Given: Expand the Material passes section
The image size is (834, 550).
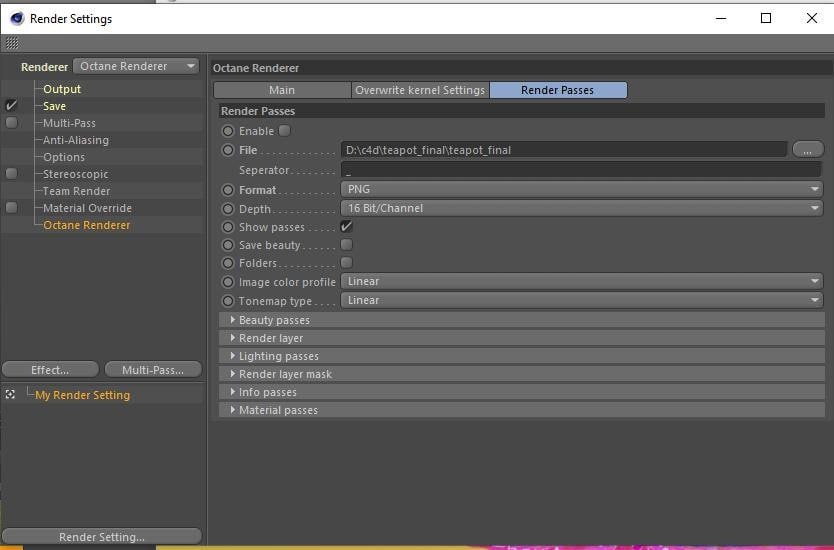Looking at the screenshot, I should coord(522,410).
